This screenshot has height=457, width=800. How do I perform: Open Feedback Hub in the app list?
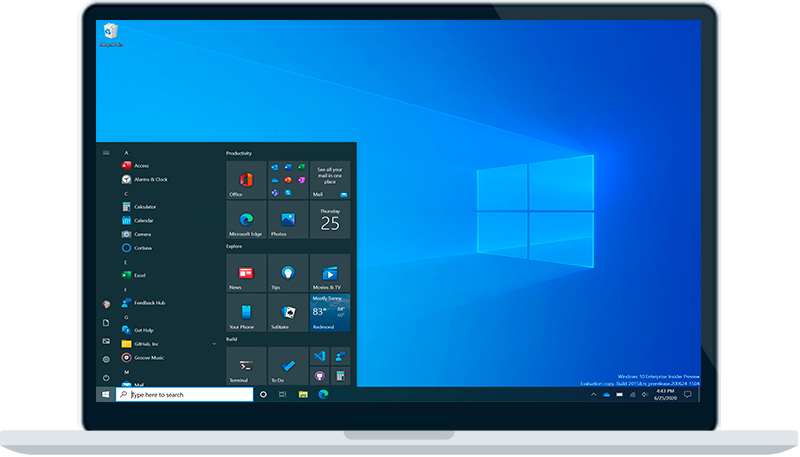pos(144,302)
